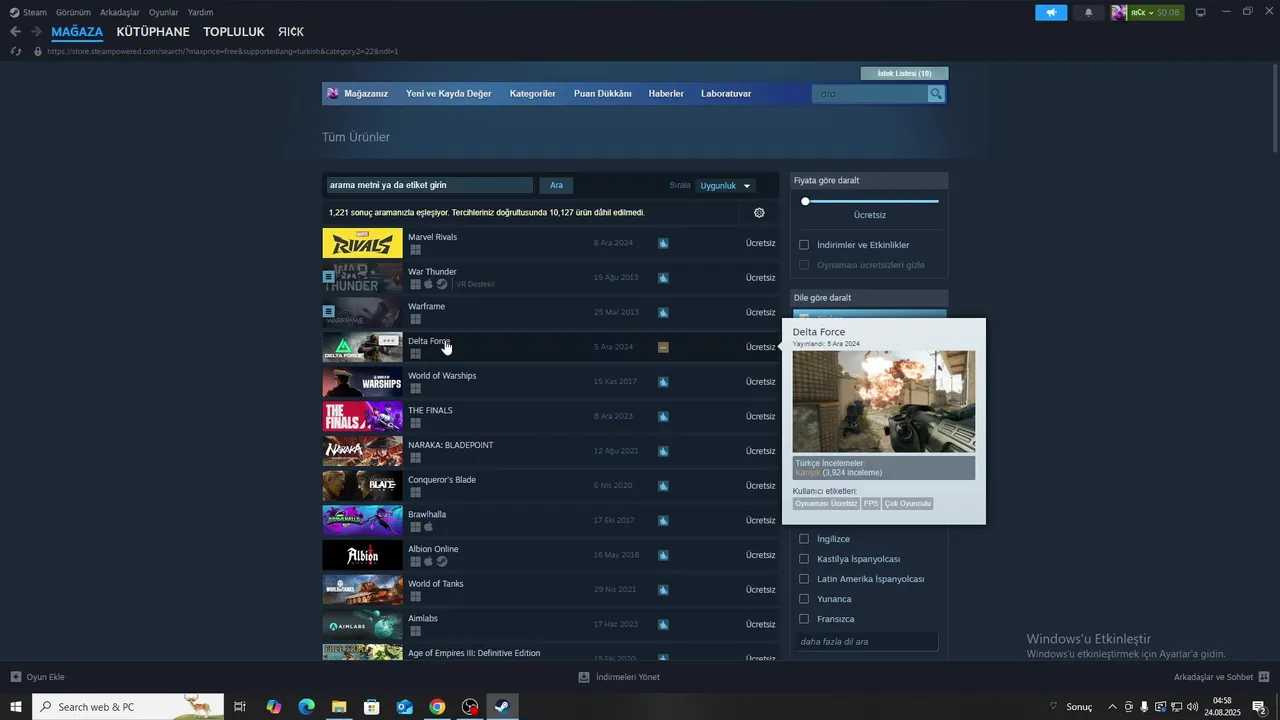This screenshot has height=720, width=1280.
Task: Open the Kategoriler menu
Action: (532, 94)
